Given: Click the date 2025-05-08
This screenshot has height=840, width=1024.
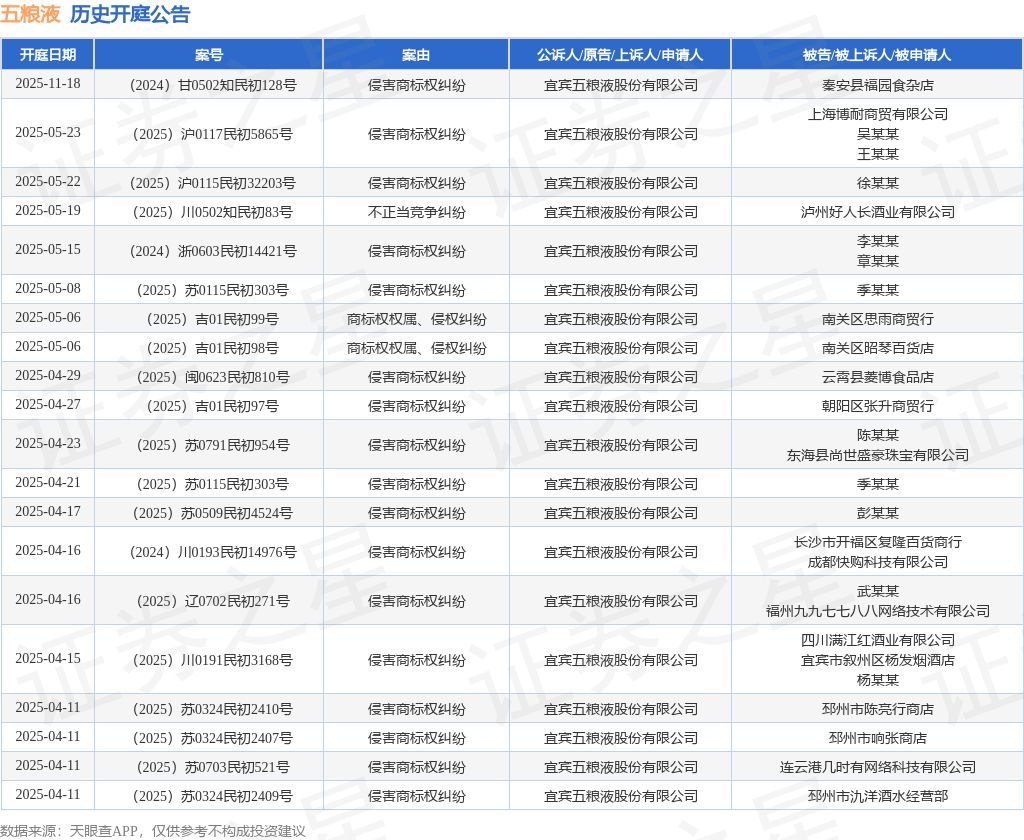Looking at the screenshot, I should (48, 288).
